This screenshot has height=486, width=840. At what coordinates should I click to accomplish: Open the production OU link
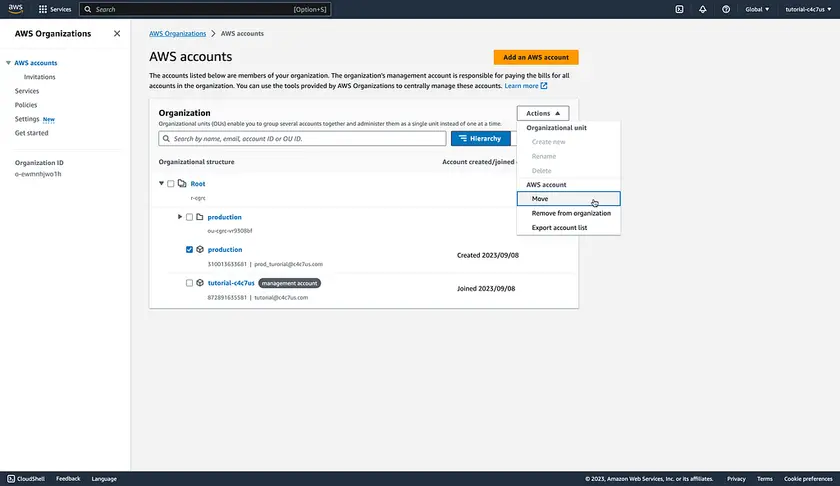click(x=224, y=217)
